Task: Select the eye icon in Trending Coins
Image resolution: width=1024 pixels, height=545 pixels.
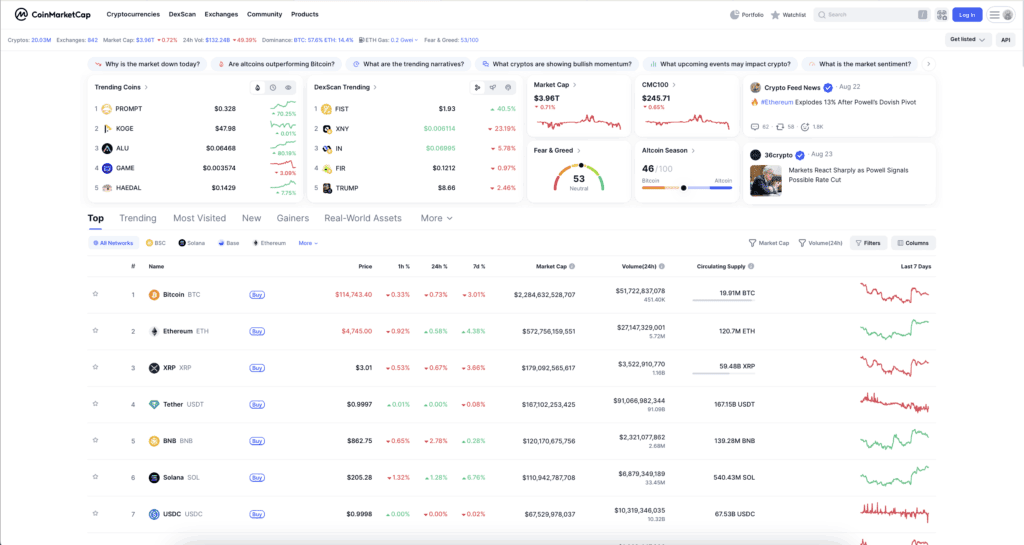Action: 288,87
